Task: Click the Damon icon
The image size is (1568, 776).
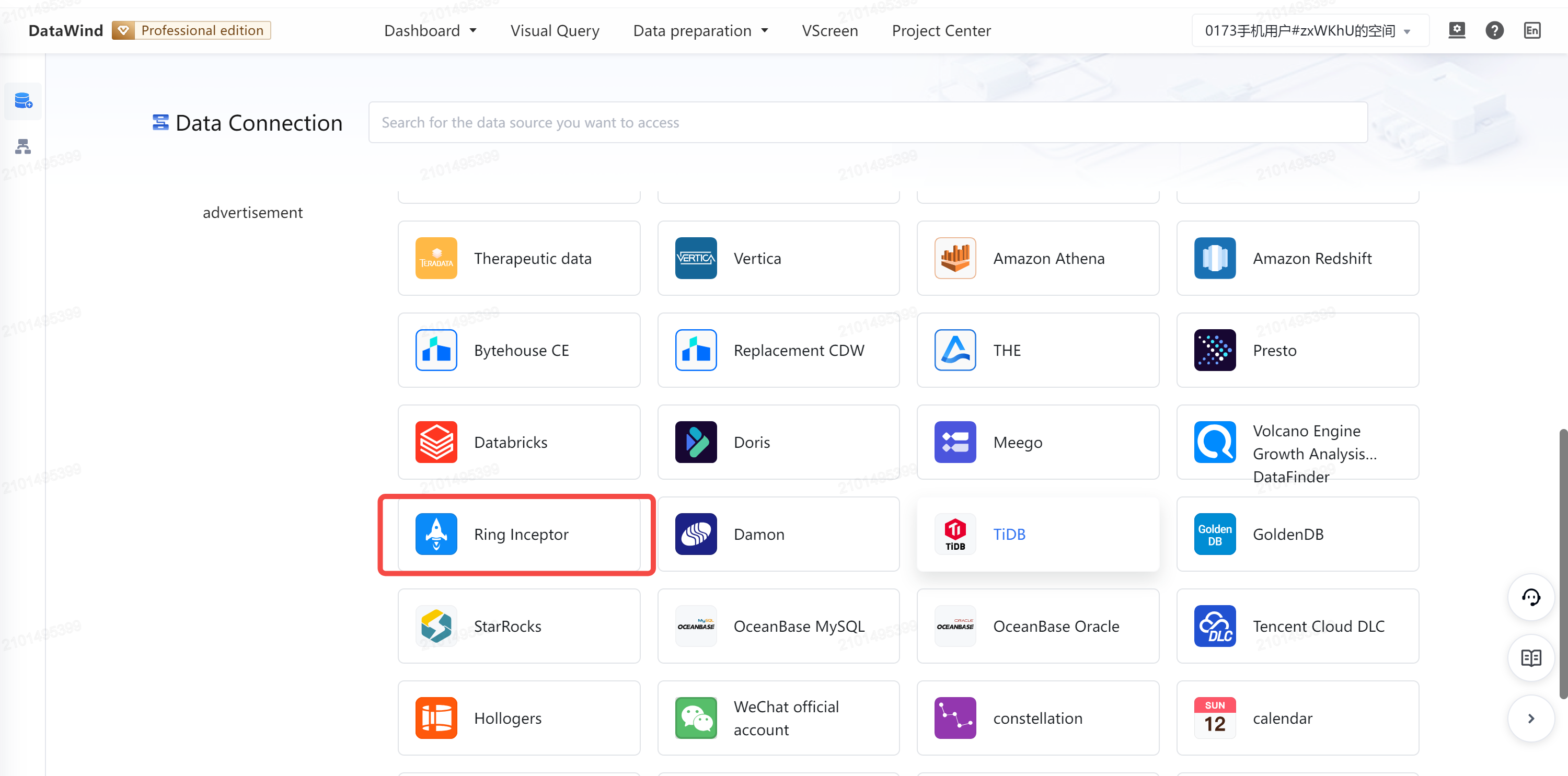Action: [696, 534]
